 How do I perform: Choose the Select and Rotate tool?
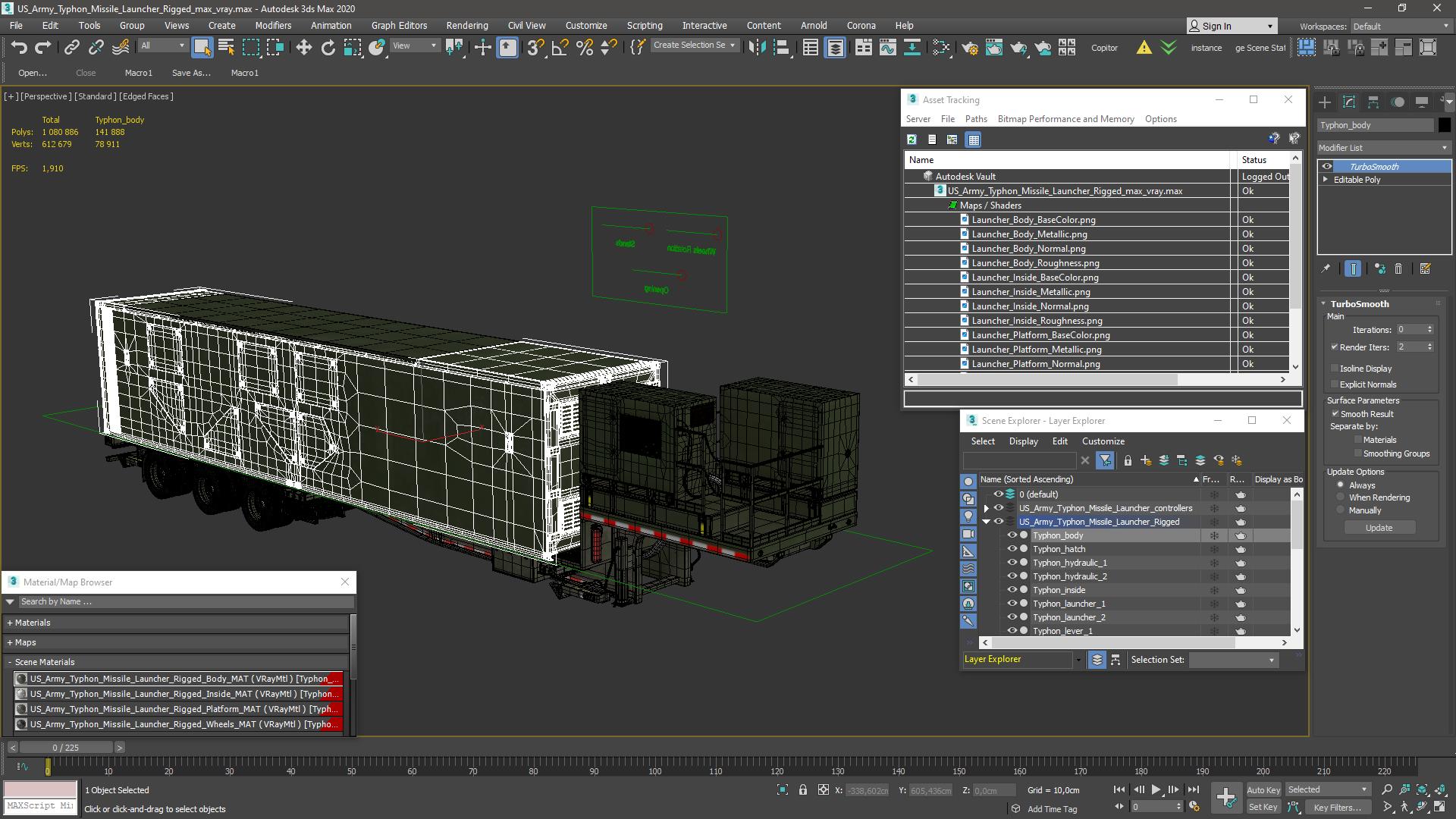[x=328, y=48]
